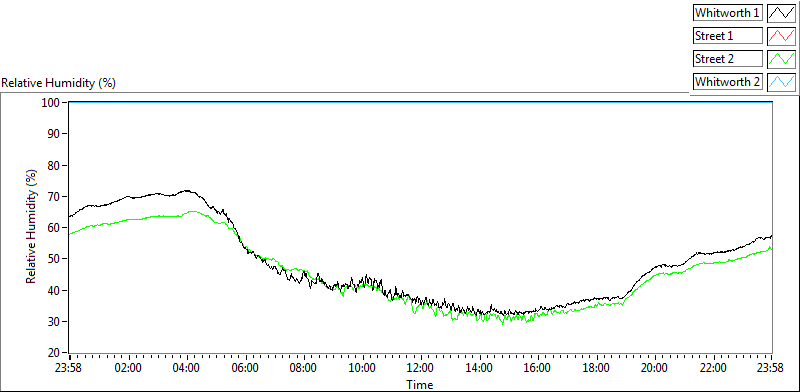Viewport: 800px width, 392px height.
Task: Click the 16:00 time axis label
Action: [537, 369]
